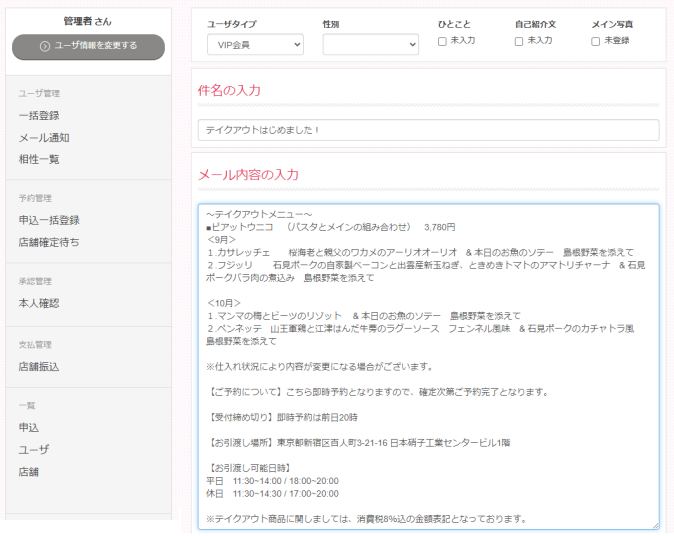This screenshot has height=536, width=674.
Task: Go to メール通知 in sidebar
Action: click(x=44, y=138)
